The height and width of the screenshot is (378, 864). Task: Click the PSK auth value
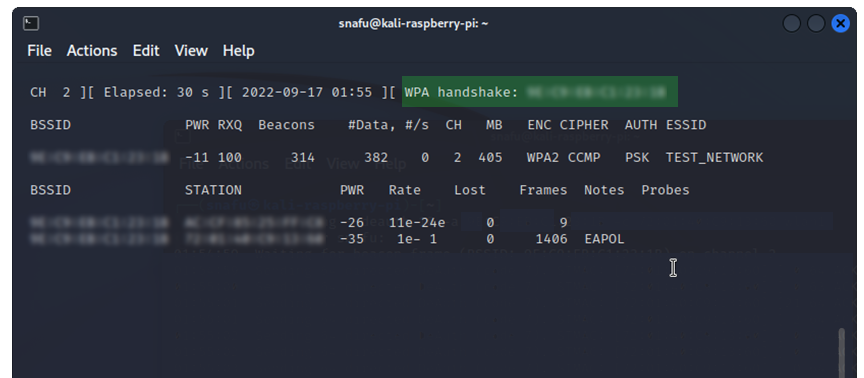pyautogui.click(x=637, y=158)
